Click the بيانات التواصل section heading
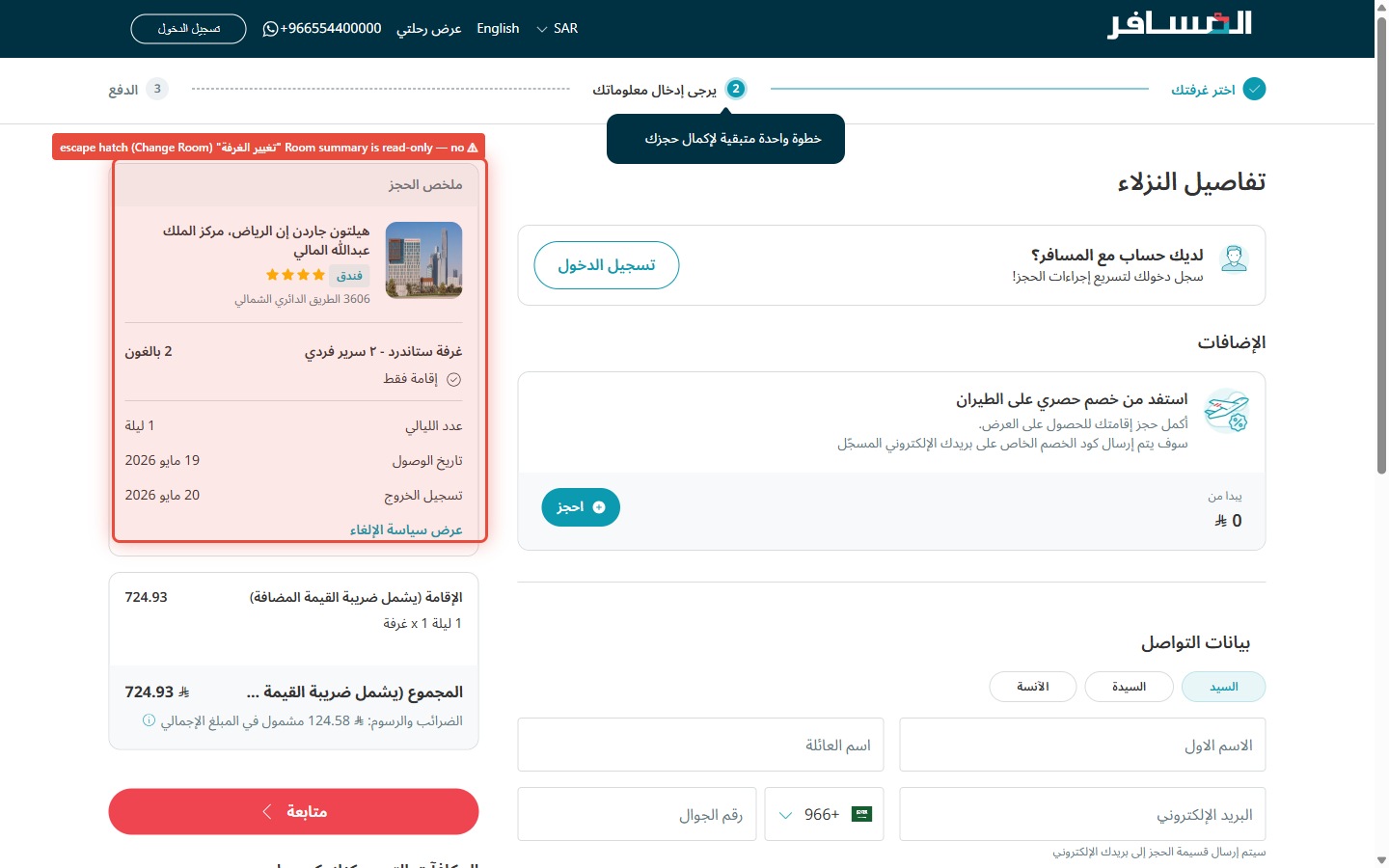The width and height of the screenshot is (1389, 868). point(1196,643)
